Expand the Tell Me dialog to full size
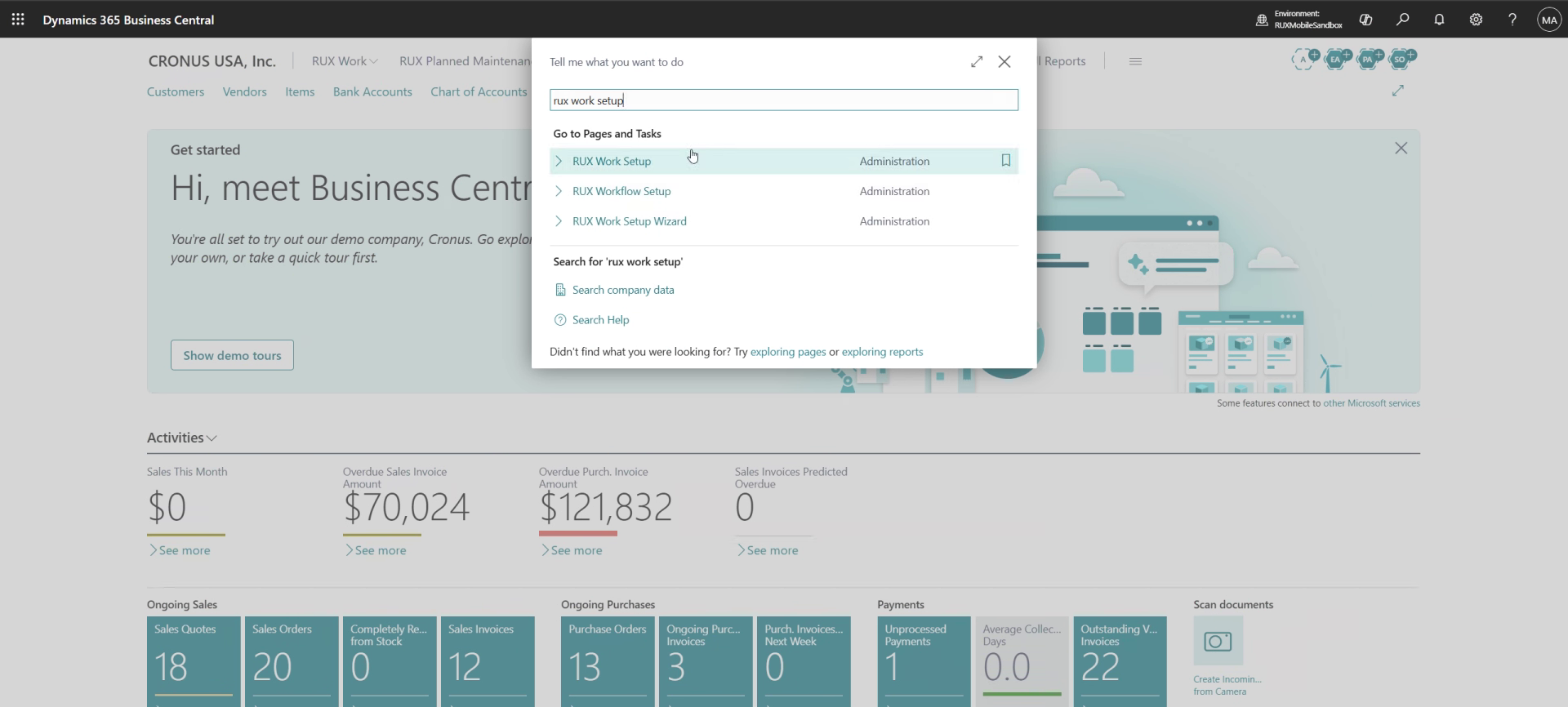1568x707 pixels. 977,61
